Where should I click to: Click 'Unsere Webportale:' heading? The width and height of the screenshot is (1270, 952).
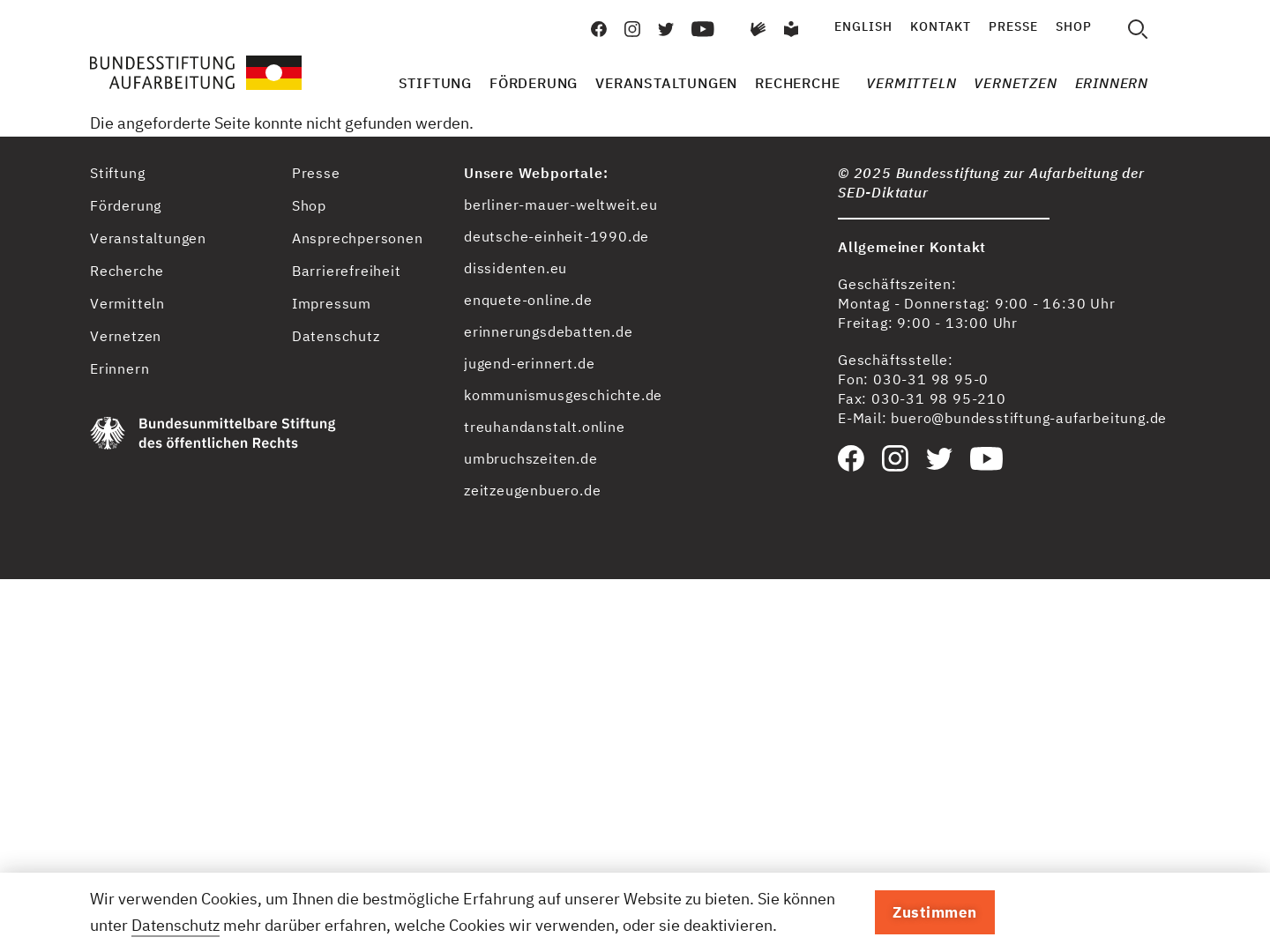[535, 173]
